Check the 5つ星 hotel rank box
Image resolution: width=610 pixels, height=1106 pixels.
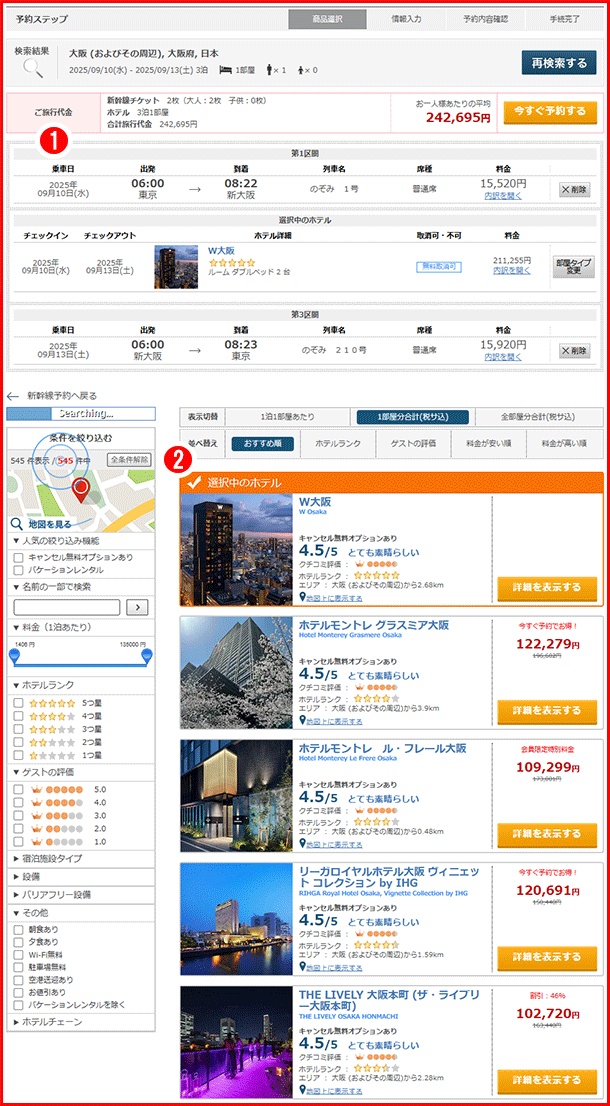click(x=20, y=703)
